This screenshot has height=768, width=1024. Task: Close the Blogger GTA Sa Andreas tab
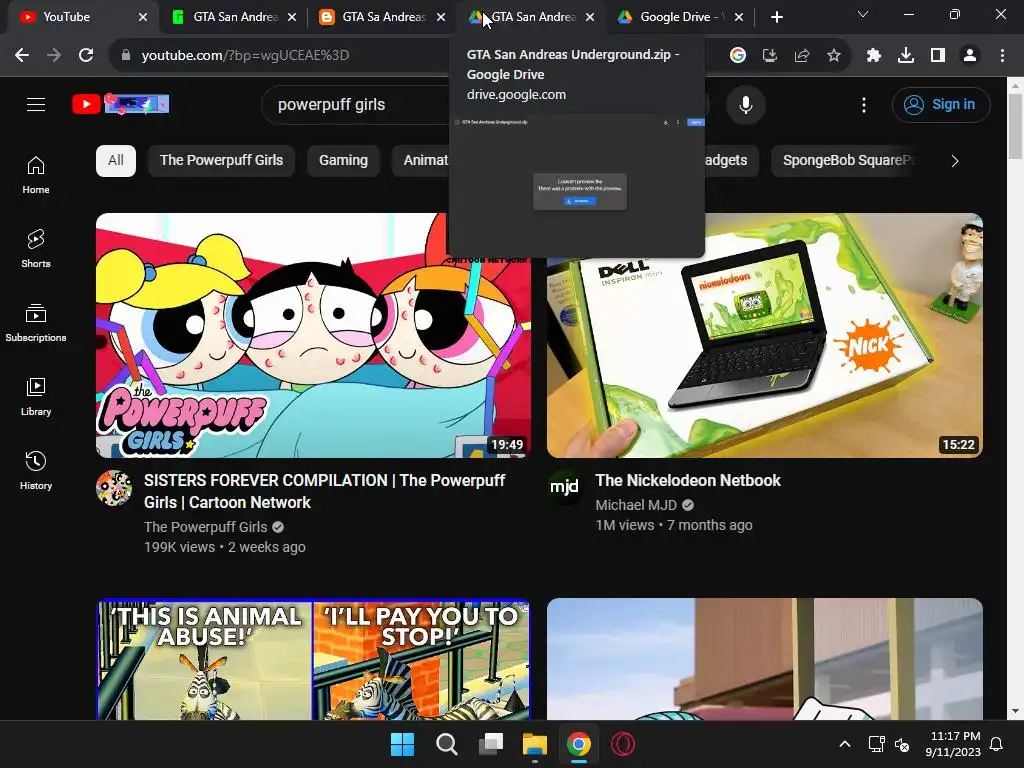[x=441, y=17]
